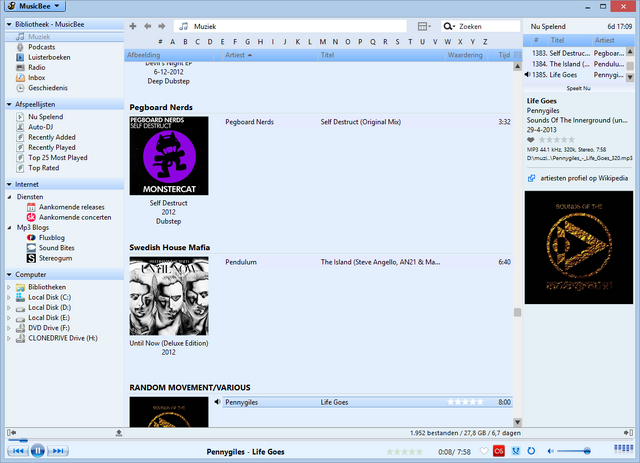Click the add tab plus icon
This screenshot has width=640, height=463.
[133, 26]
